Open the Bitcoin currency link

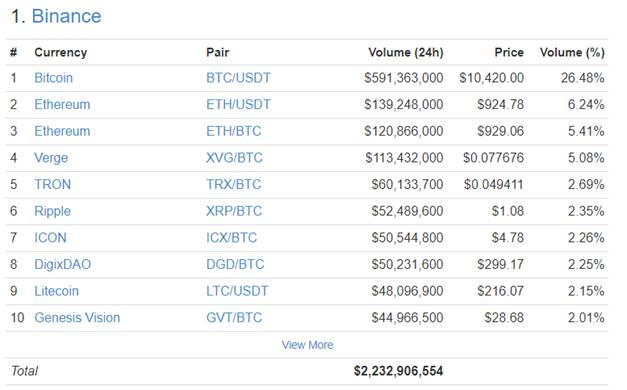tap(54, 78)
